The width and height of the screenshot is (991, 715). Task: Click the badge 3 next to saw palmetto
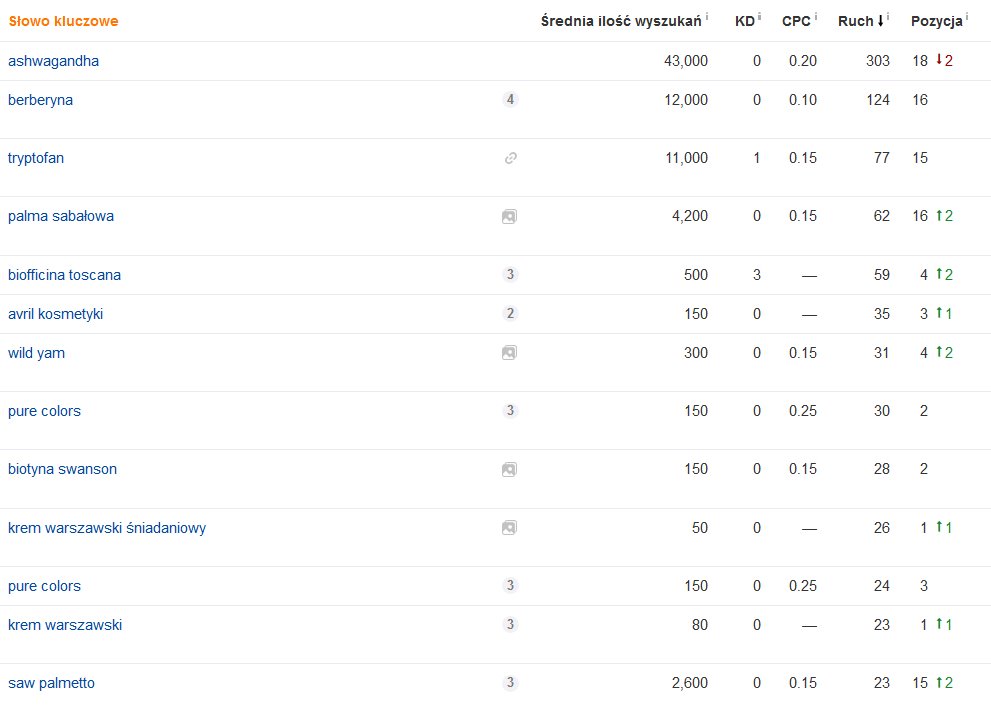click(510, 683)
